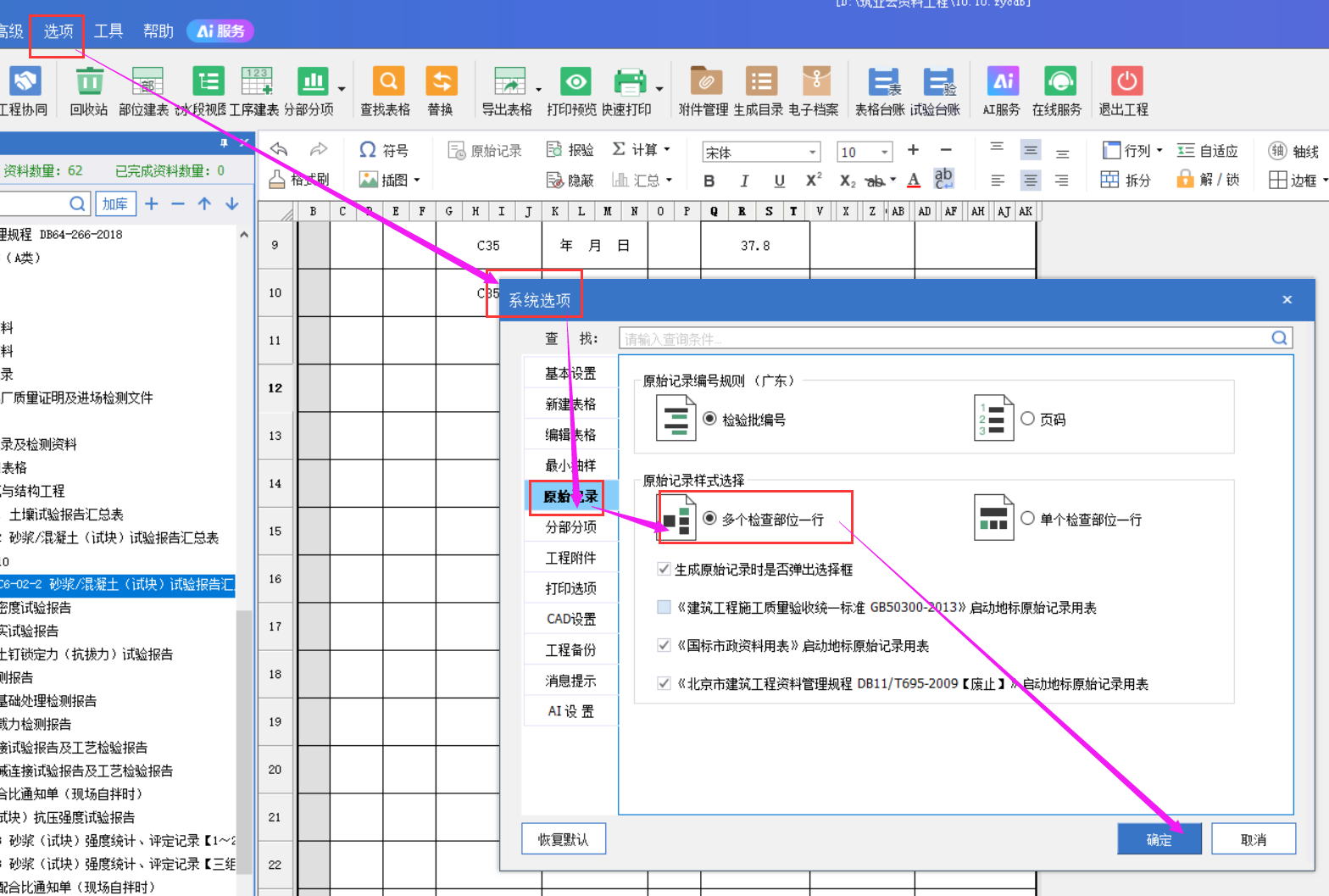Click the 导出表格 export icon
Screen dimensions: 1329x896
tap(509, 82)
